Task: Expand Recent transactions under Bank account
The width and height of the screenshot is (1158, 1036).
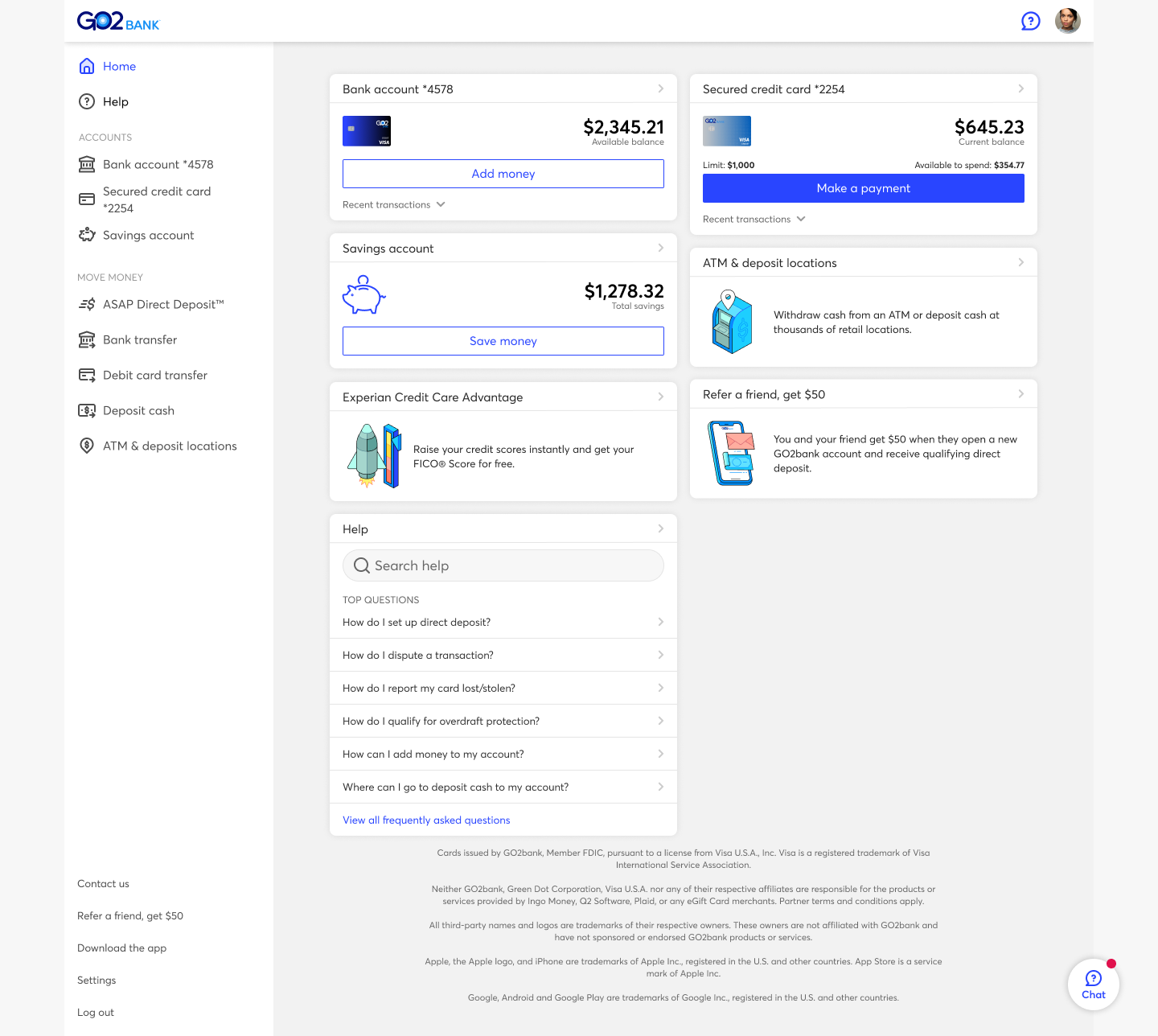Action: (x=394, y=205)
